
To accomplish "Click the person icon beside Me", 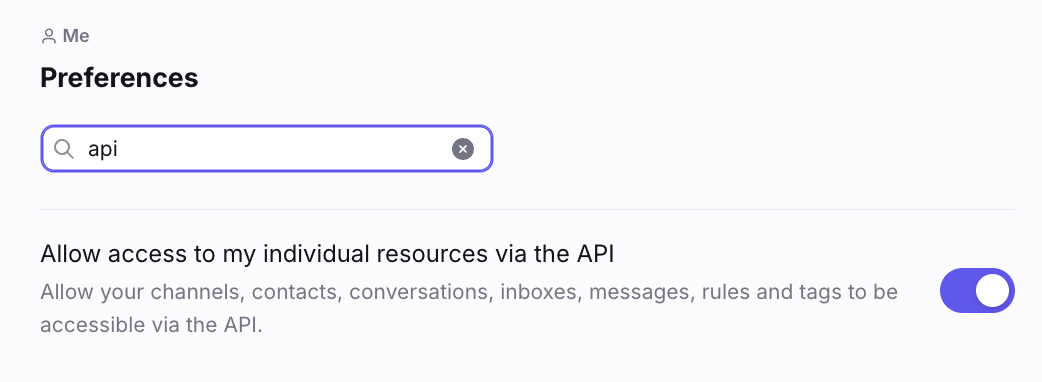I will [49, 36].
